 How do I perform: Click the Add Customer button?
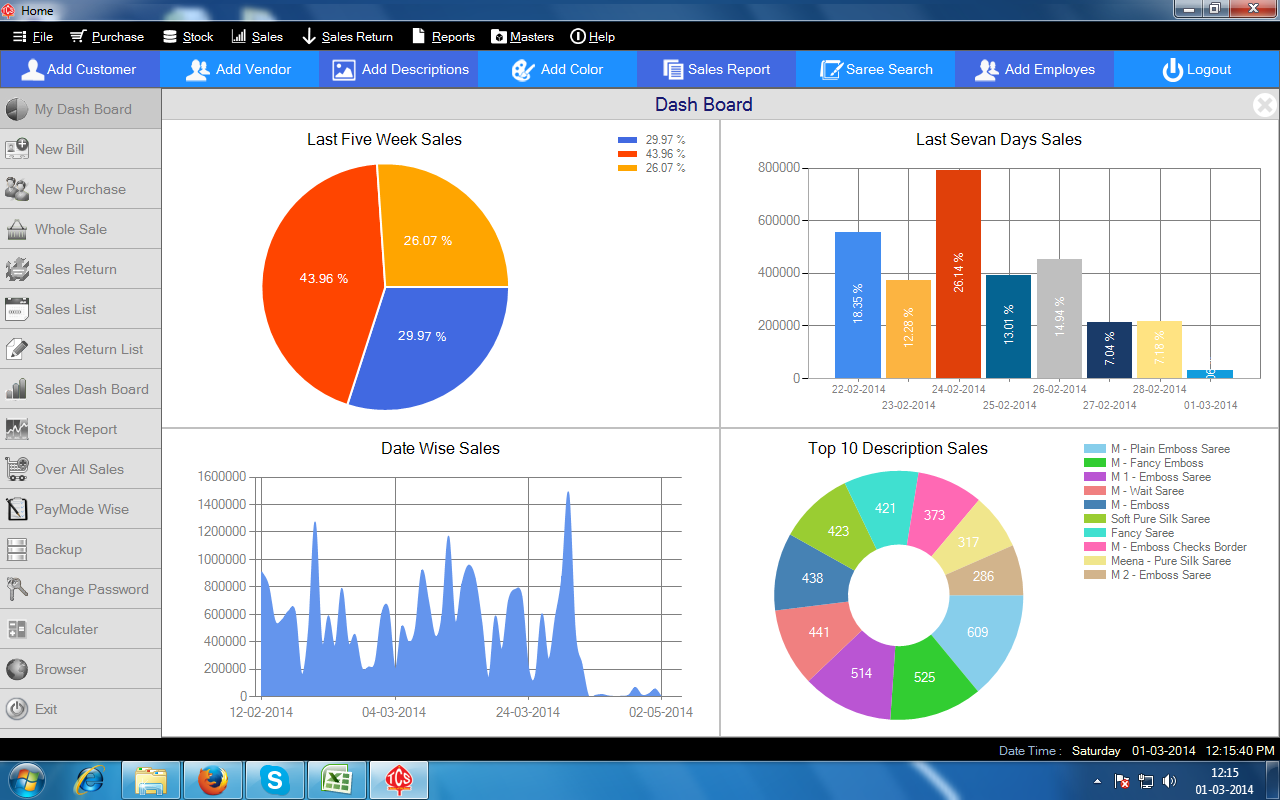point(79,70)
